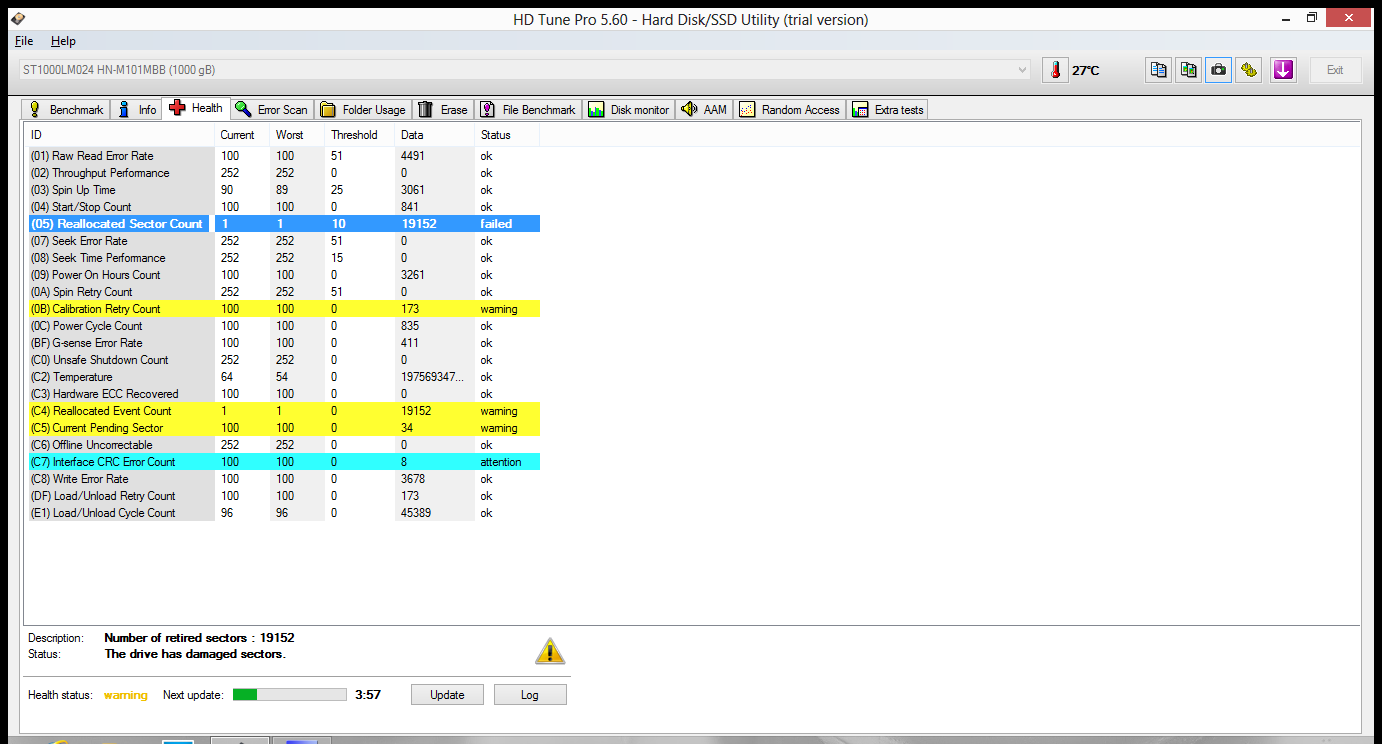Select the Reallocated Event Count row
This screenshot has height=744, width=1382.
click(284, 411)
